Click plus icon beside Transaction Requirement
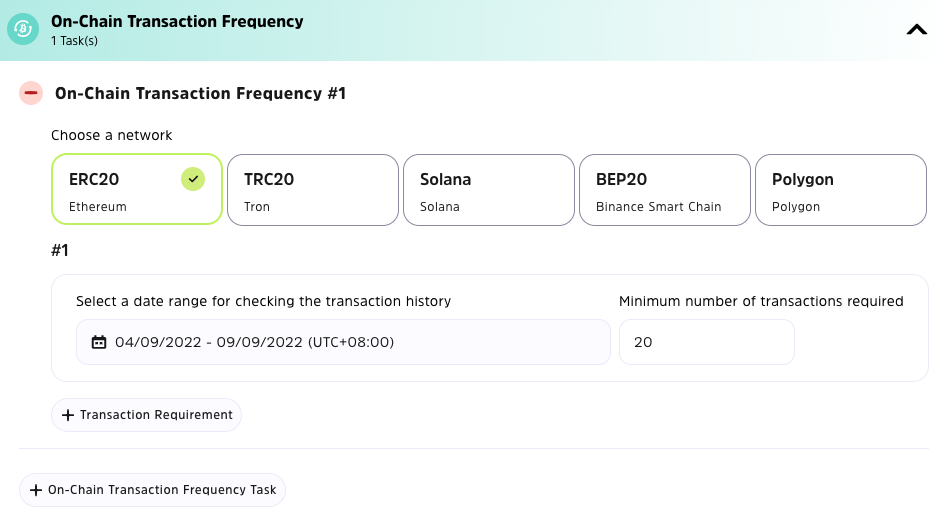 pos(68,415)
